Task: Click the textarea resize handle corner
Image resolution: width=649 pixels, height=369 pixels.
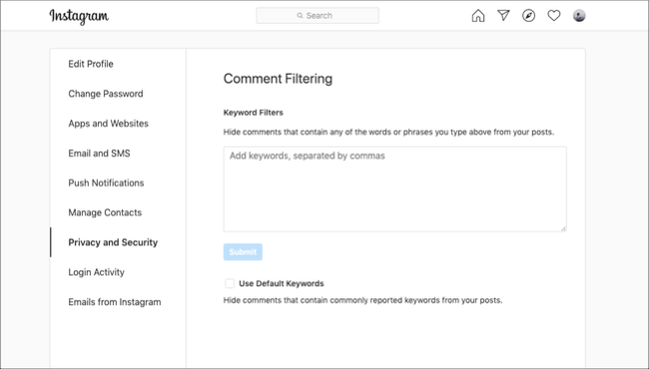Action: [563, 228]
